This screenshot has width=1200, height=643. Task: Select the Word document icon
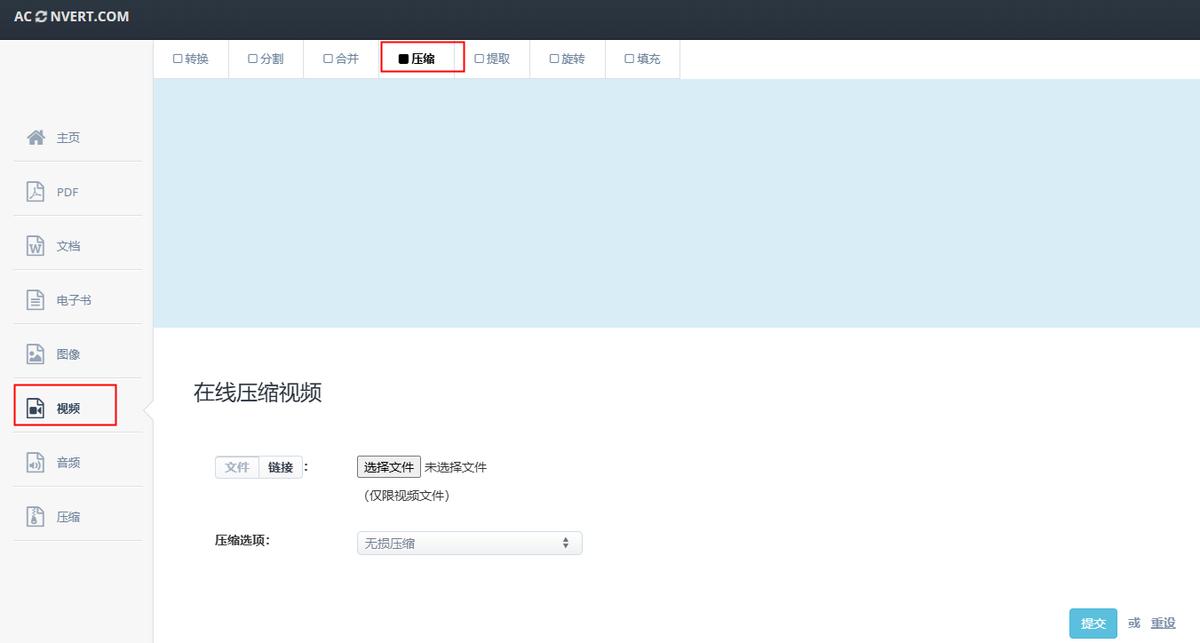[36, 246]
